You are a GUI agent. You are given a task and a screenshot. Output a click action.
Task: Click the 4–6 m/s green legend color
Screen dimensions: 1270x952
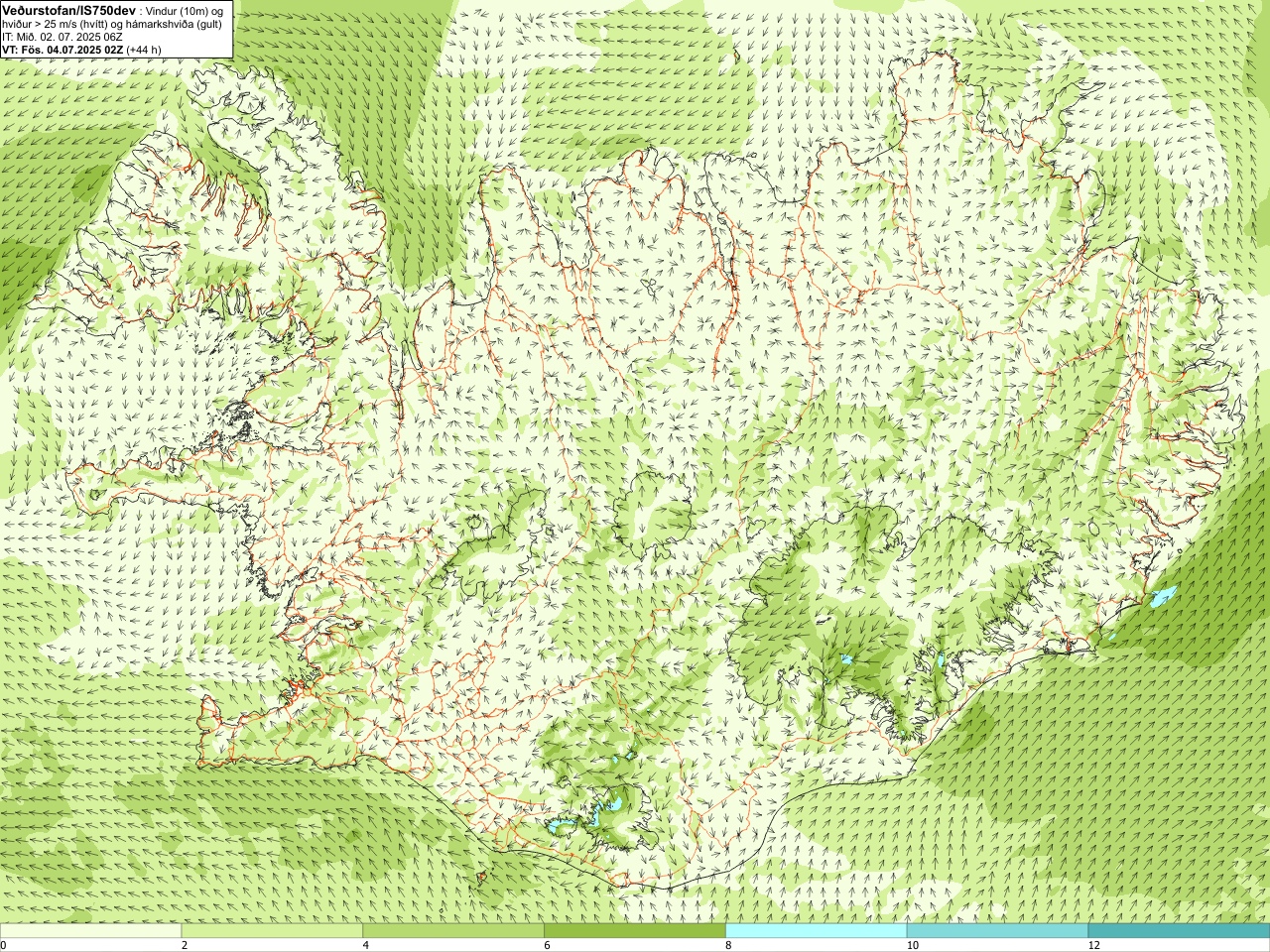(453, 931)
